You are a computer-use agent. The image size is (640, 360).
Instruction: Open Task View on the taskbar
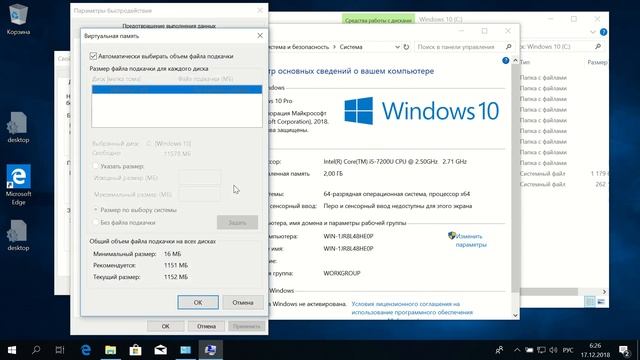click(60, 350)
